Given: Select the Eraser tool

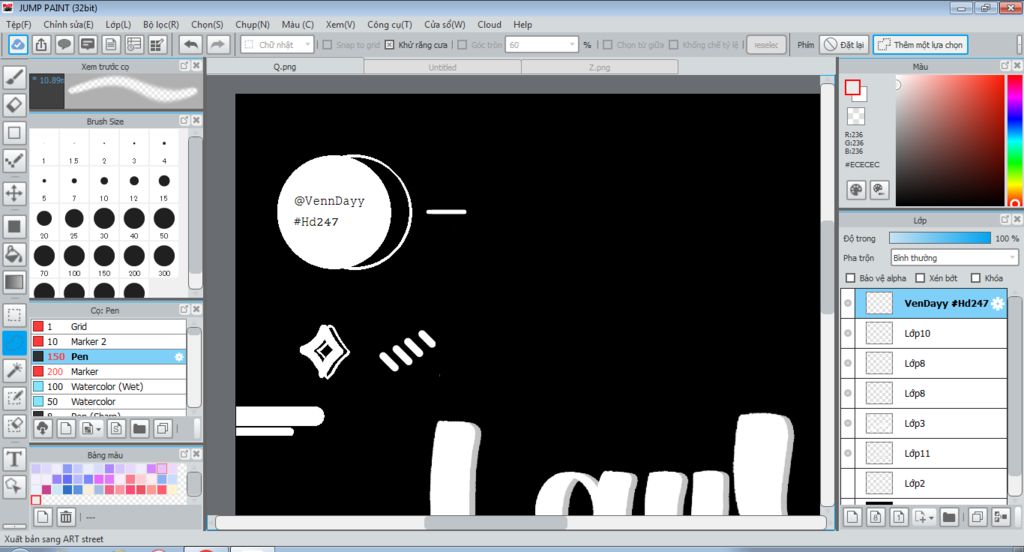Looking at the screenshot, I should tap(14, 105).
